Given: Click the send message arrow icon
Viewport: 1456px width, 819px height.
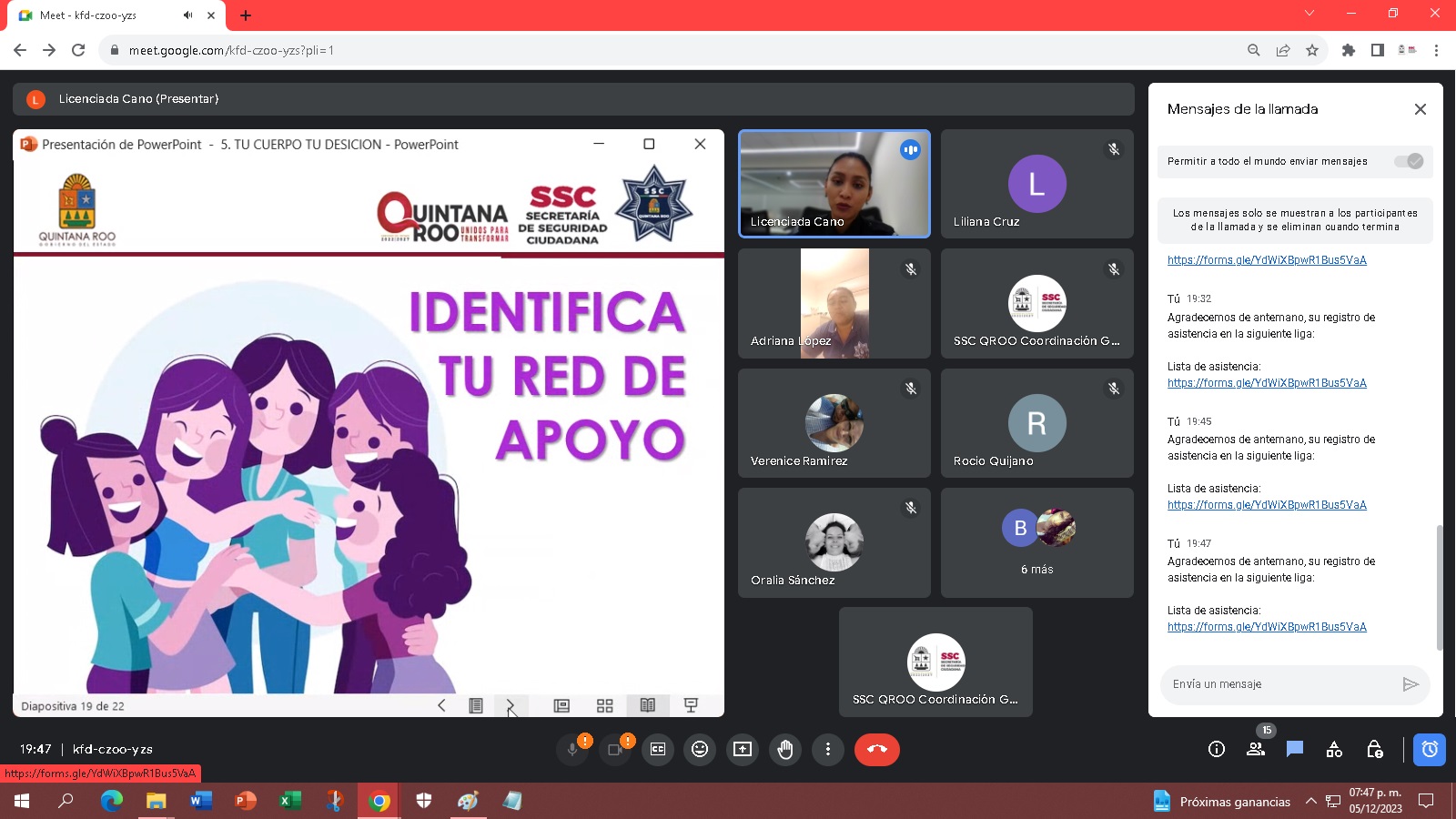Looking at the screenshot, I should [1410, 684].
